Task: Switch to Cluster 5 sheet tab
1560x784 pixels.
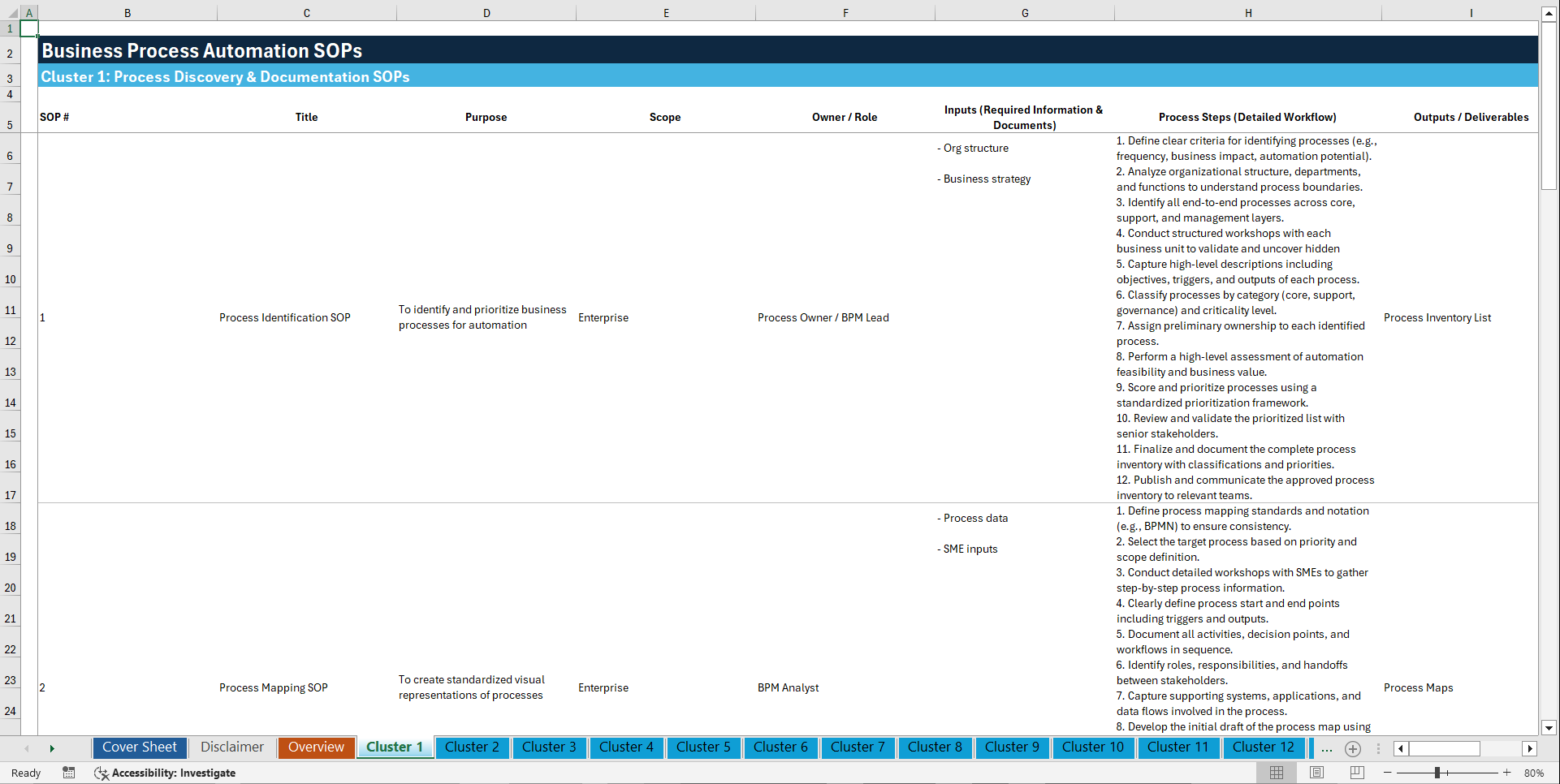Action: click(x=703, y=747)
